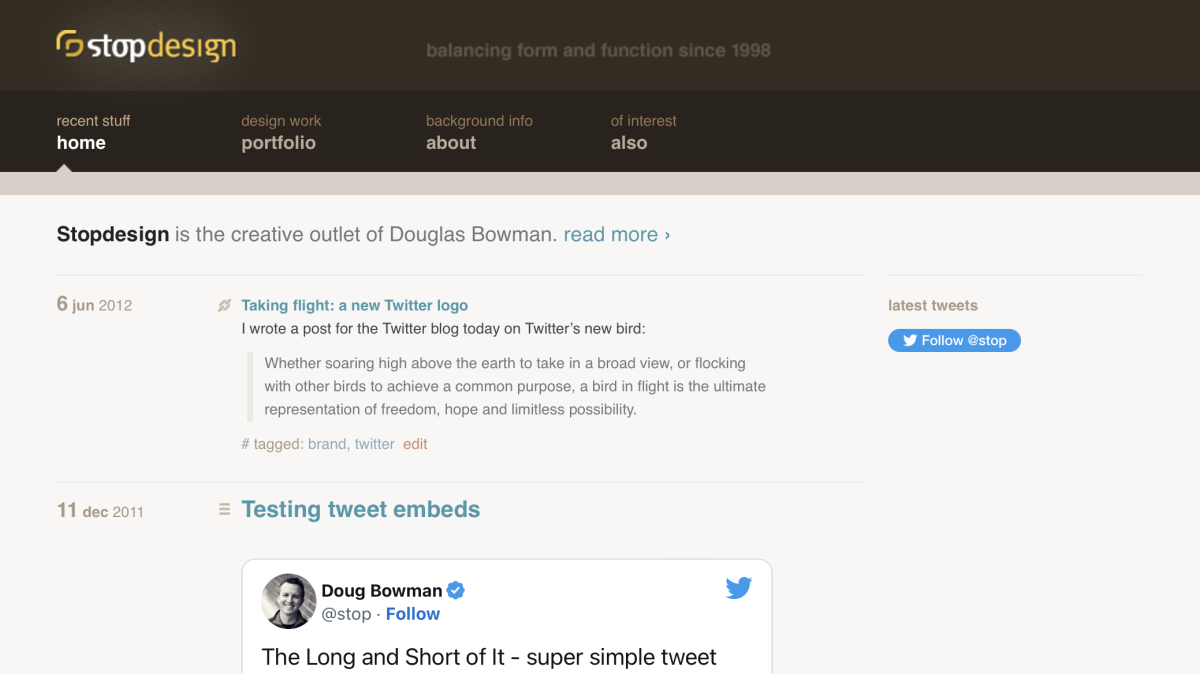The width and height of the screenshot is (1200, 674).
Task: Click Doug Bowman's avatar photo
Action: 289,601
